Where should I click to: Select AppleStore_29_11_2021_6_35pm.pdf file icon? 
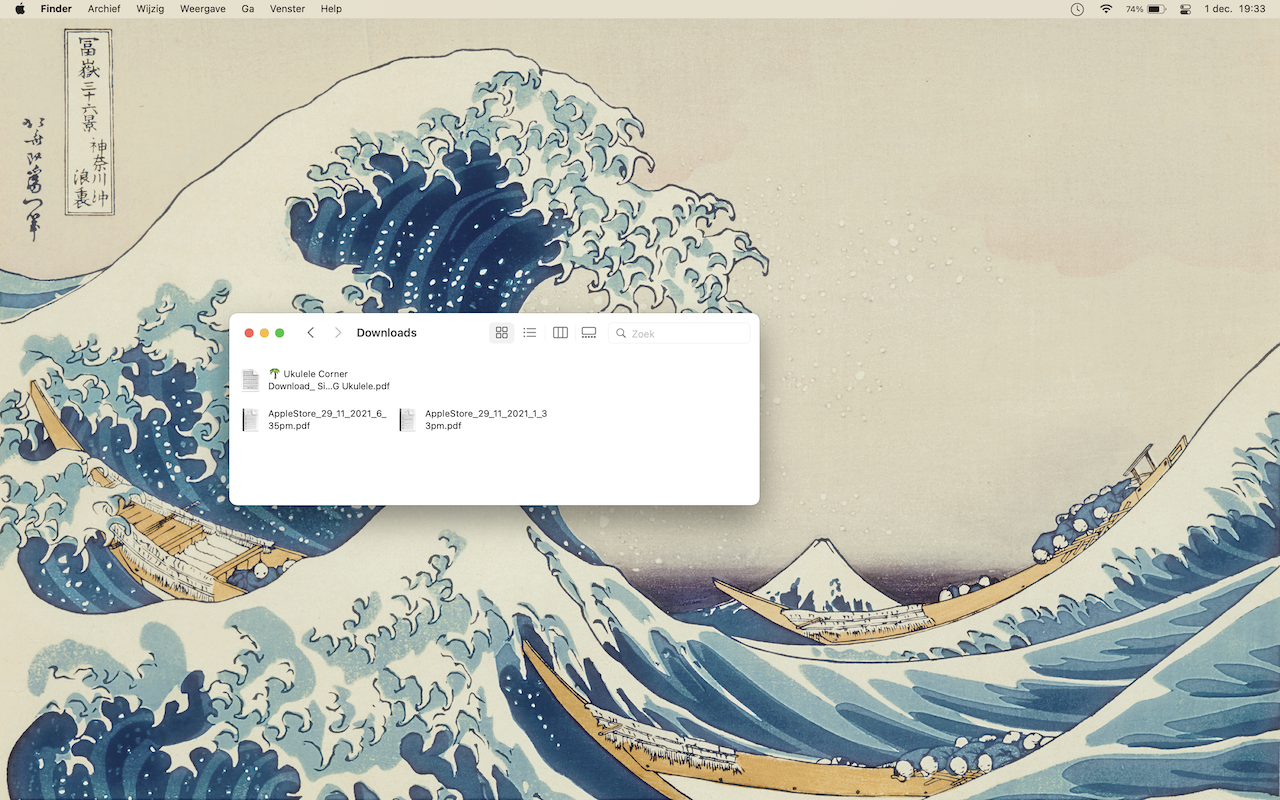click(x=250, y=420)
